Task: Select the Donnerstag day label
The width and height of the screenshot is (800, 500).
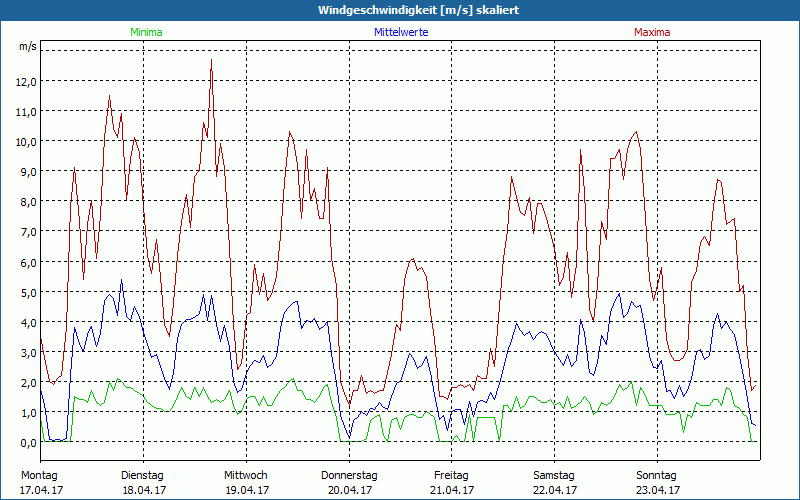Action: (x=348, y=475)
